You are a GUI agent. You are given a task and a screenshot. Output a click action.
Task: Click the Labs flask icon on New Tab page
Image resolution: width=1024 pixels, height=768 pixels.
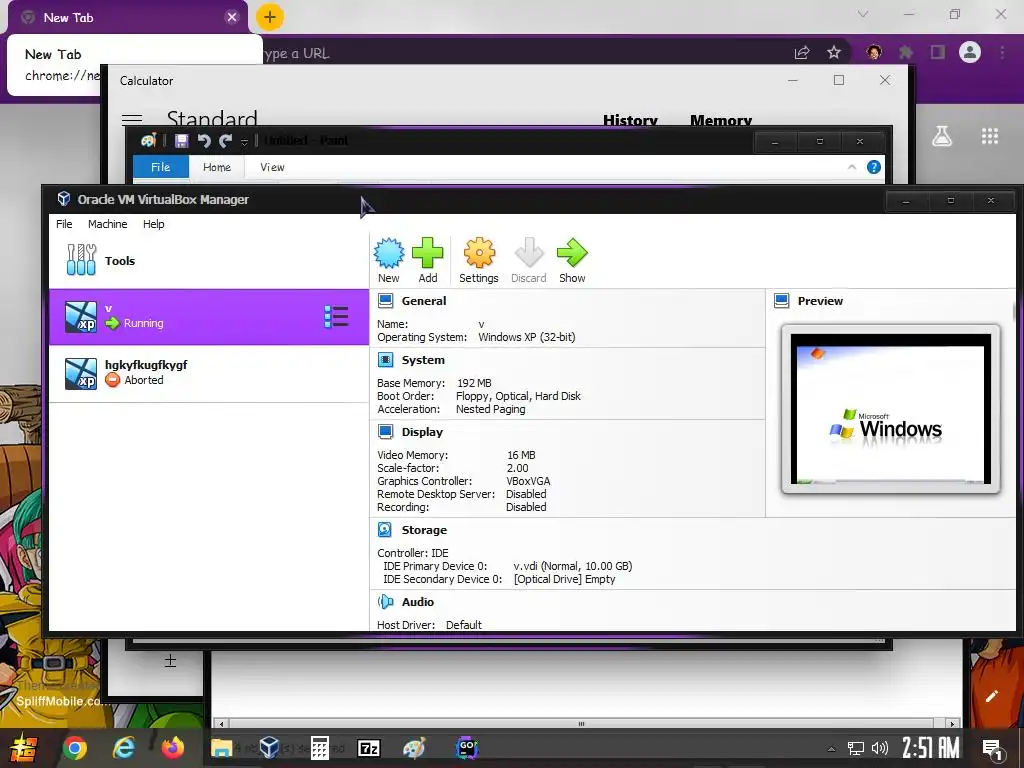pos(942,136)
